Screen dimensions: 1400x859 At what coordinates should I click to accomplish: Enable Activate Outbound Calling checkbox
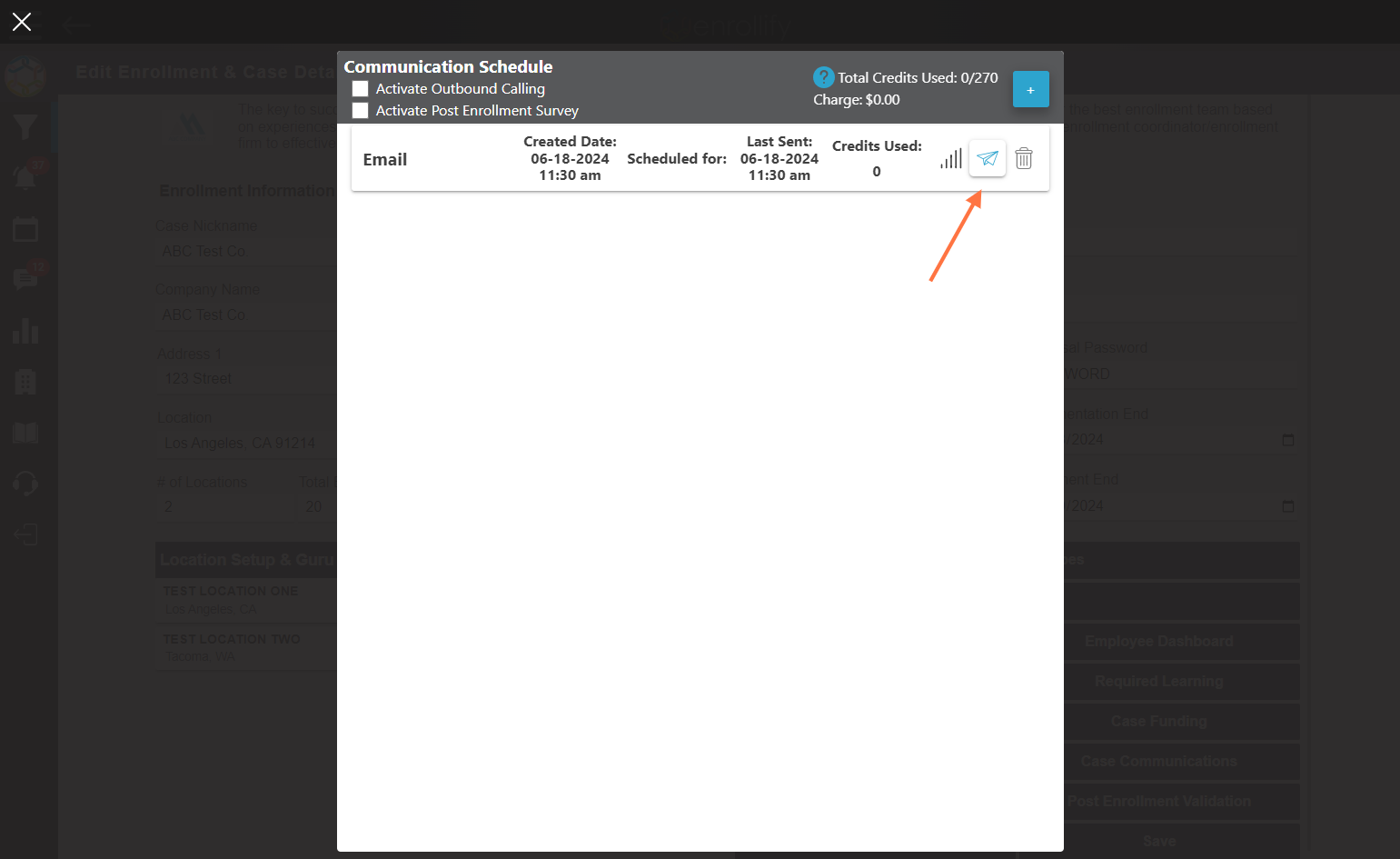pos(361,89)
